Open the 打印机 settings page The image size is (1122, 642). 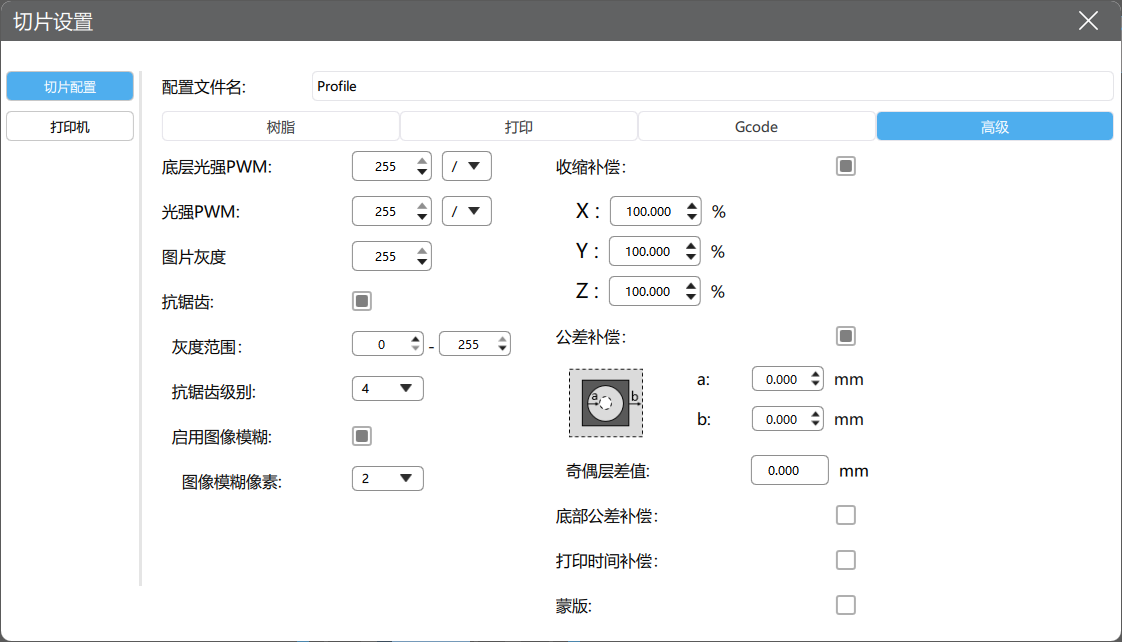pos(70,127)
